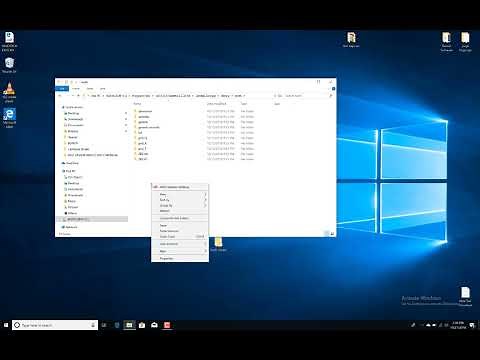Click the Windows Start button
The image size is (480, 360).
tap(6, 325)
